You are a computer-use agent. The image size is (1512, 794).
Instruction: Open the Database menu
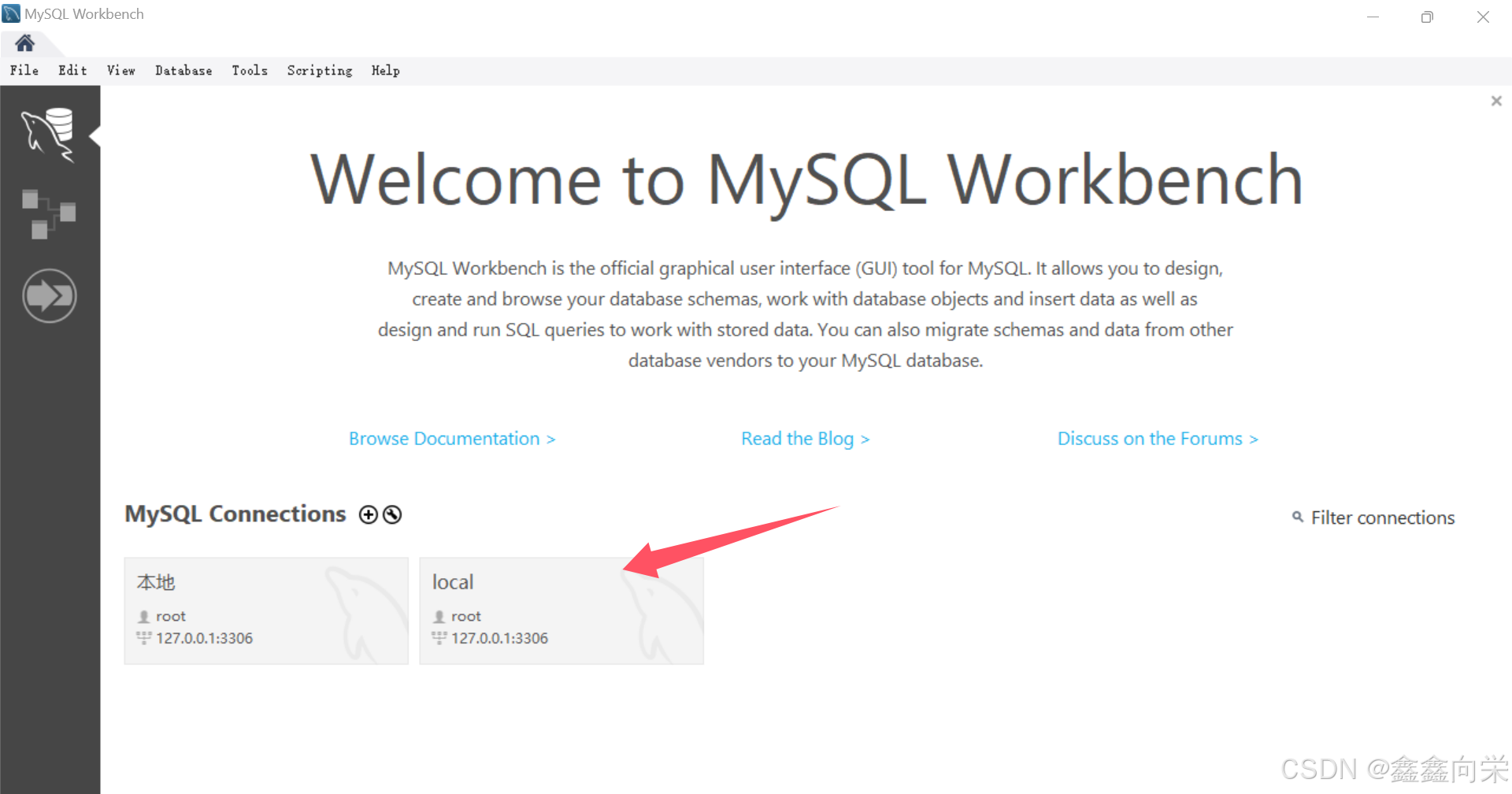[183, 70]
